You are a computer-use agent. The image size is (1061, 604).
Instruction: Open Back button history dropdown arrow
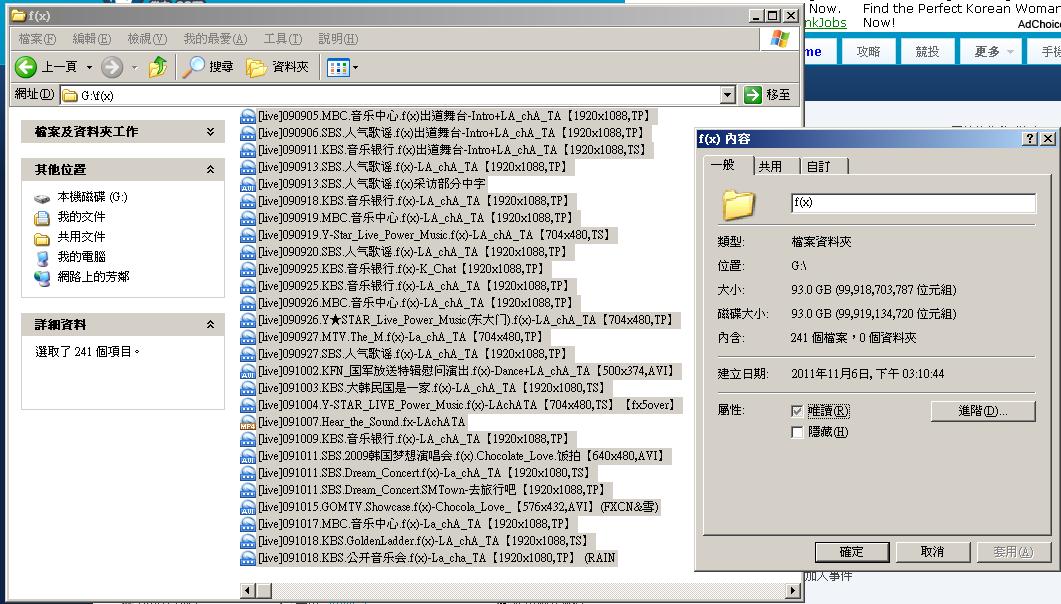point(89,67)
